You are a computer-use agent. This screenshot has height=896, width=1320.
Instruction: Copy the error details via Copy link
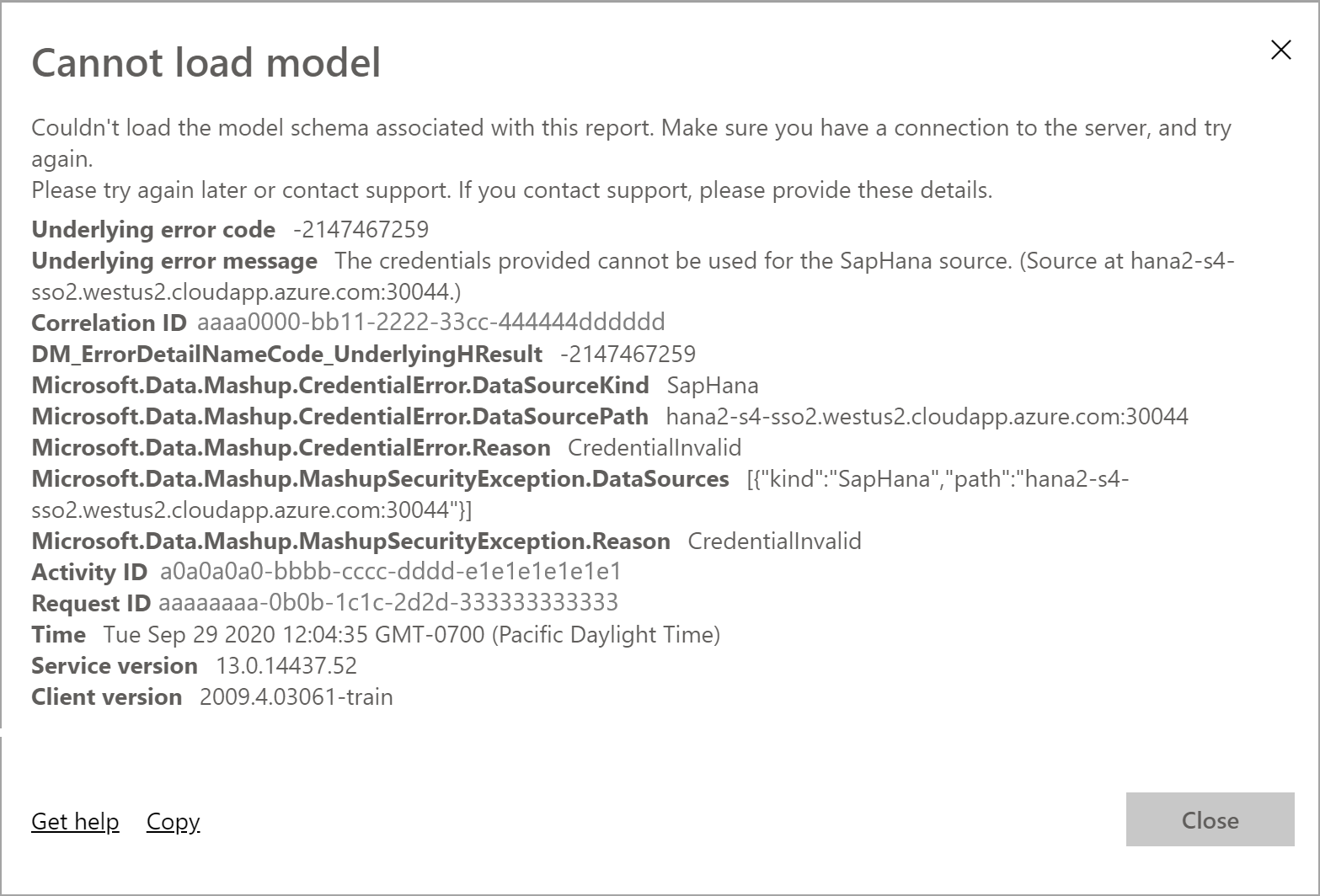[173, 821]
